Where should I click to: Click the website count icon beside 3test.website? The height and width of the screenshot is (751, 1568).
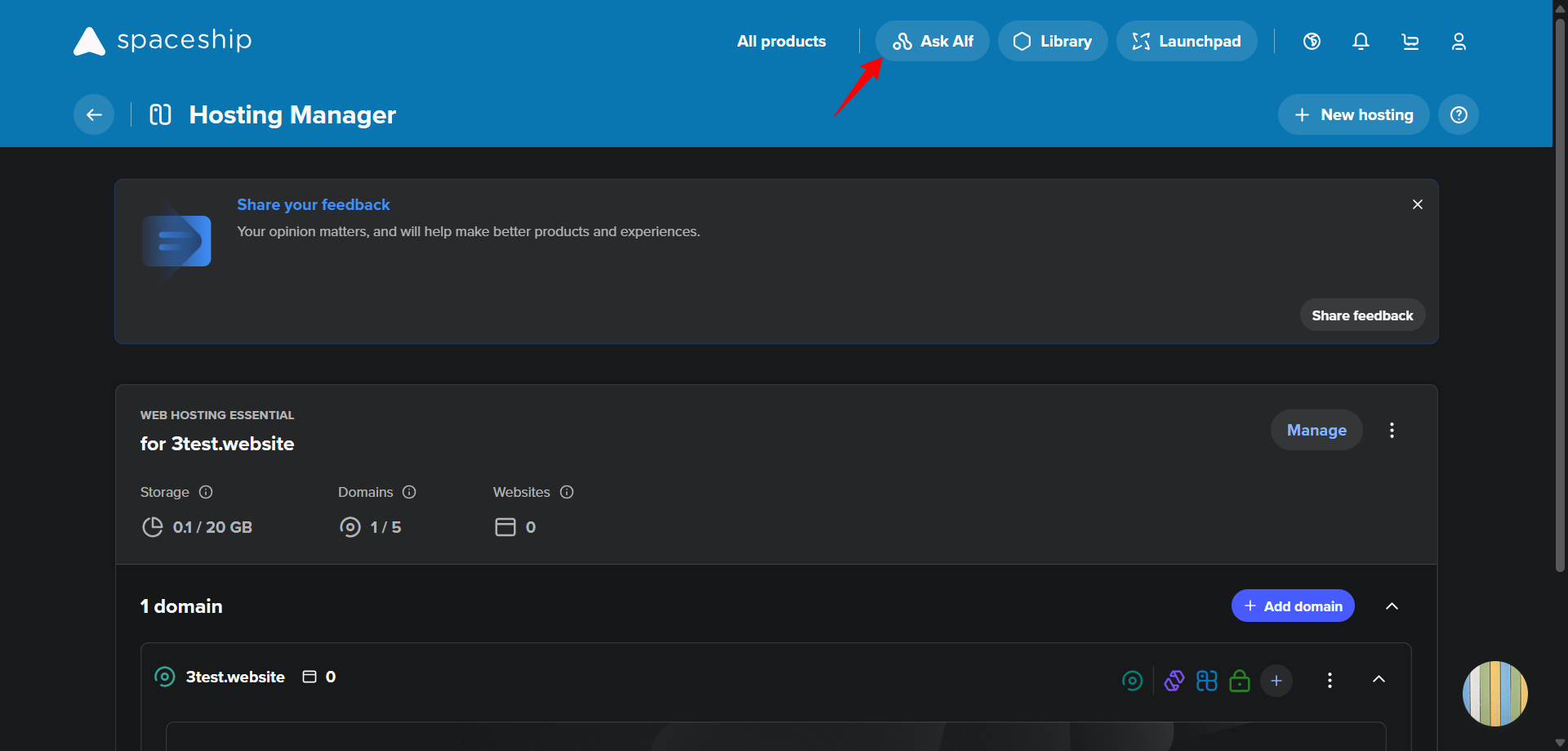coord(310,677)
